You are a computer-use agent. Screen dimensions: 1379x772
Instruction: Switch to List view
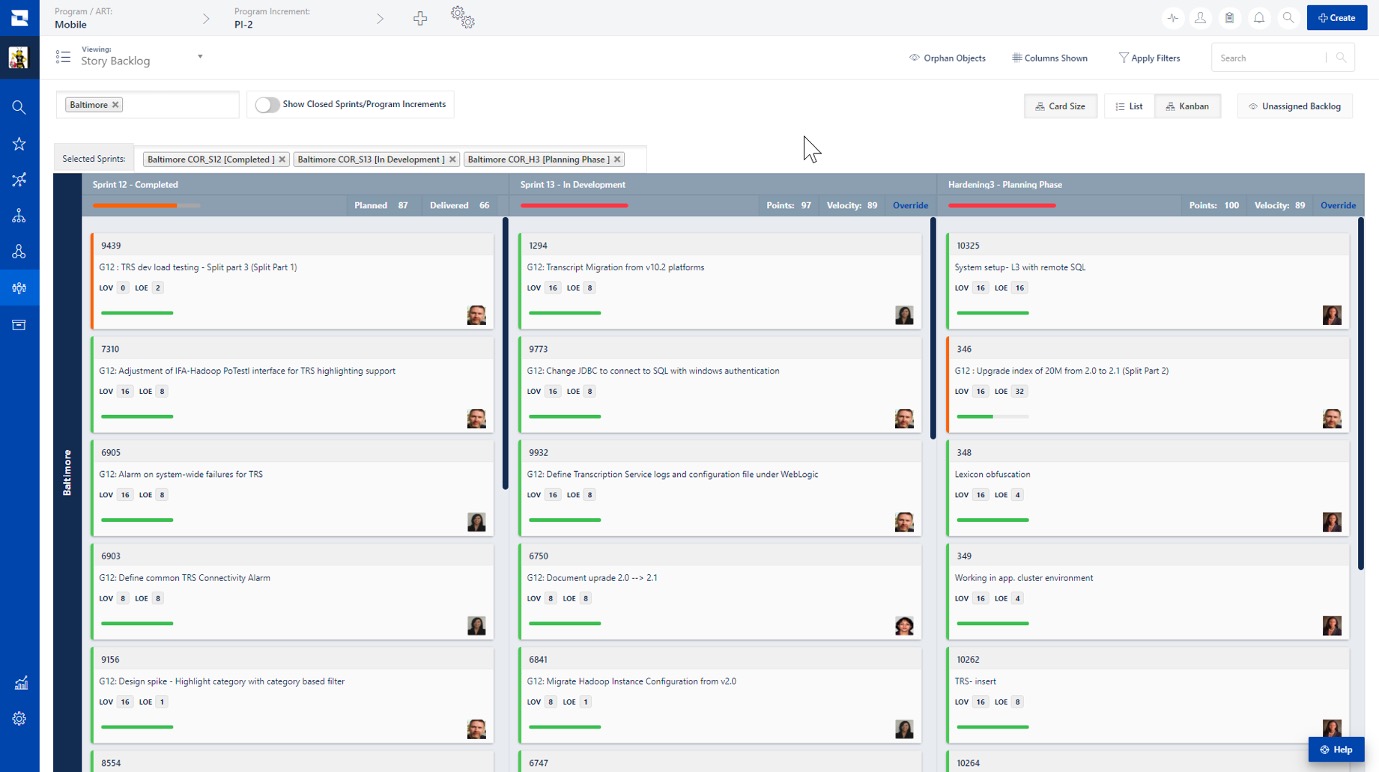[1128, 105]
